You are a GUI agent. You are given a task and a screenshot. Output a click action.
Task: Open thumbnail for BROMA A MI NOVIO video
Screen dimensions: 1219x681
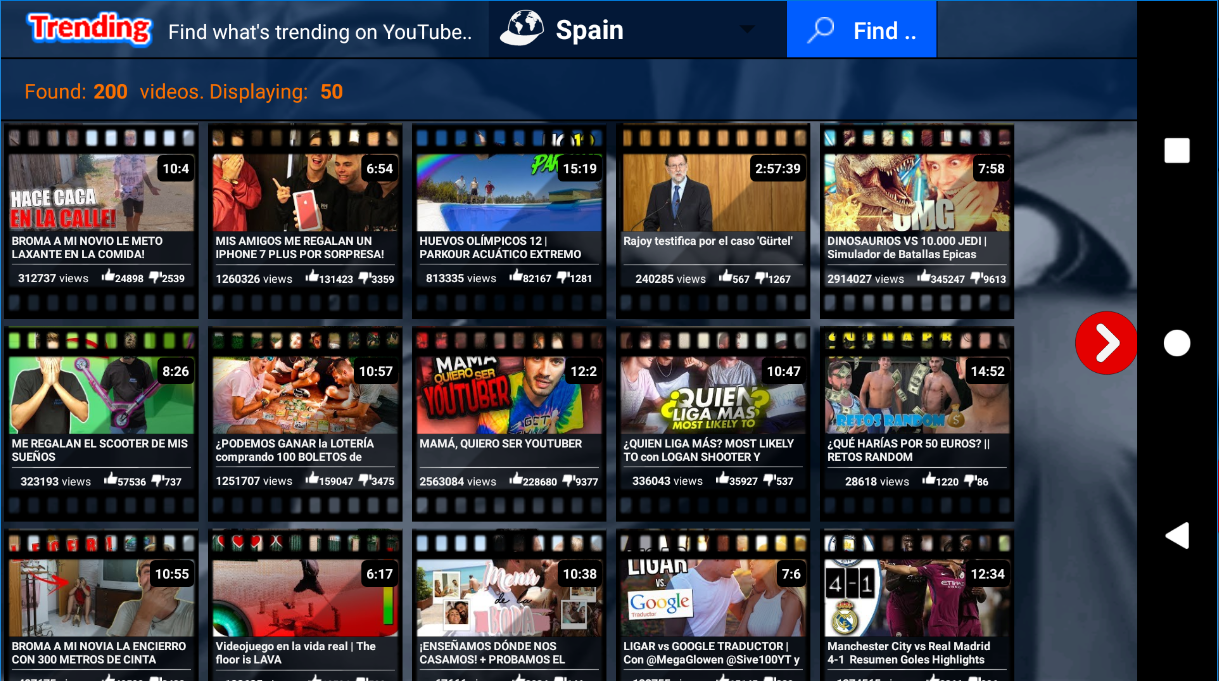tap(101, 193)
